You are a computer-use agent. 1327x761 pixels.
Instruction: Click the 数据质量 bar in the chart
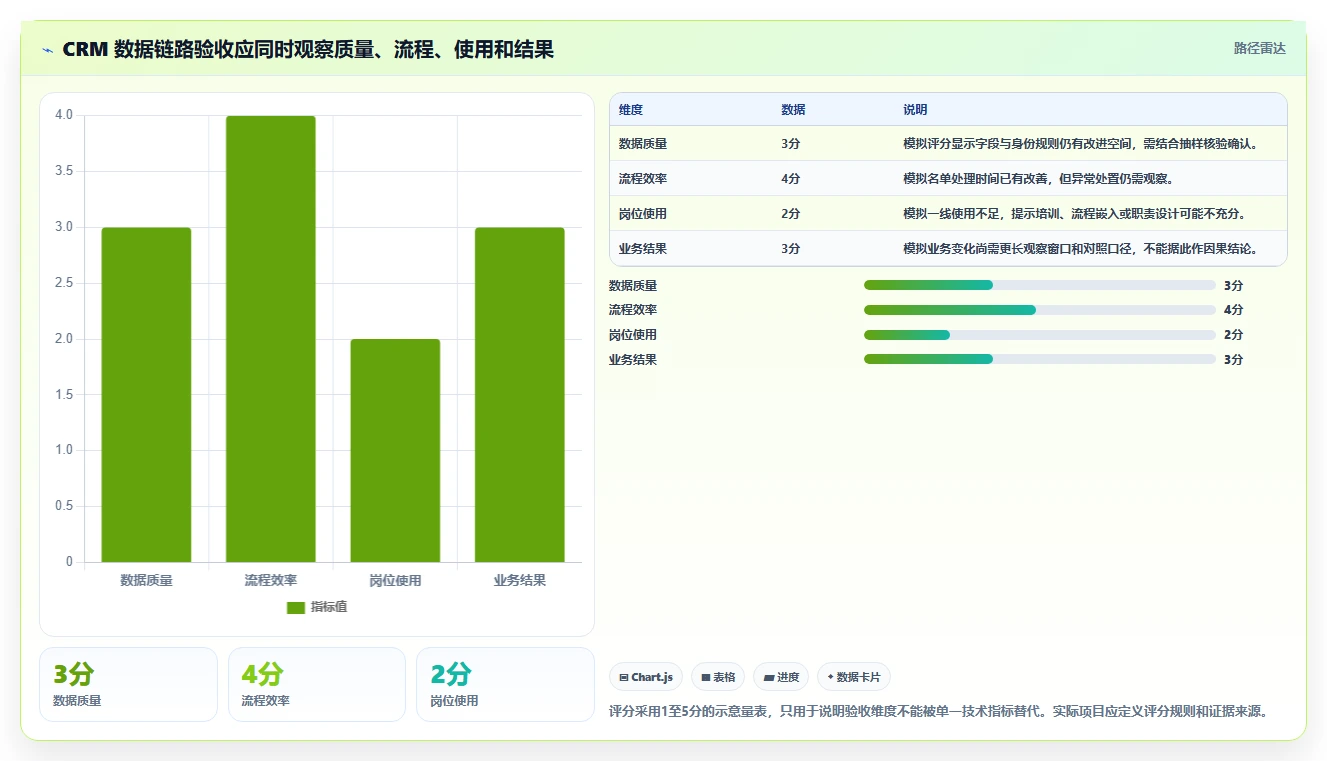(146, 394)
